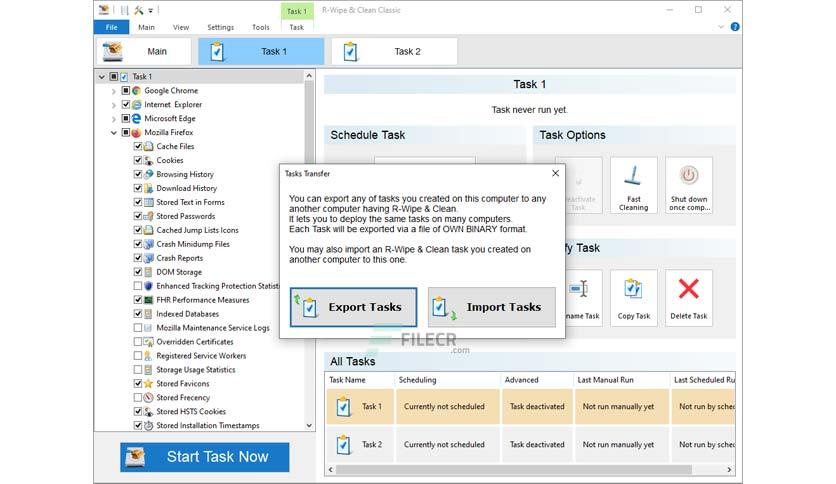The height and width of the screenshot is (484, 836).
Task: Open the Main ribbon menu
Action: click(146, 27)
